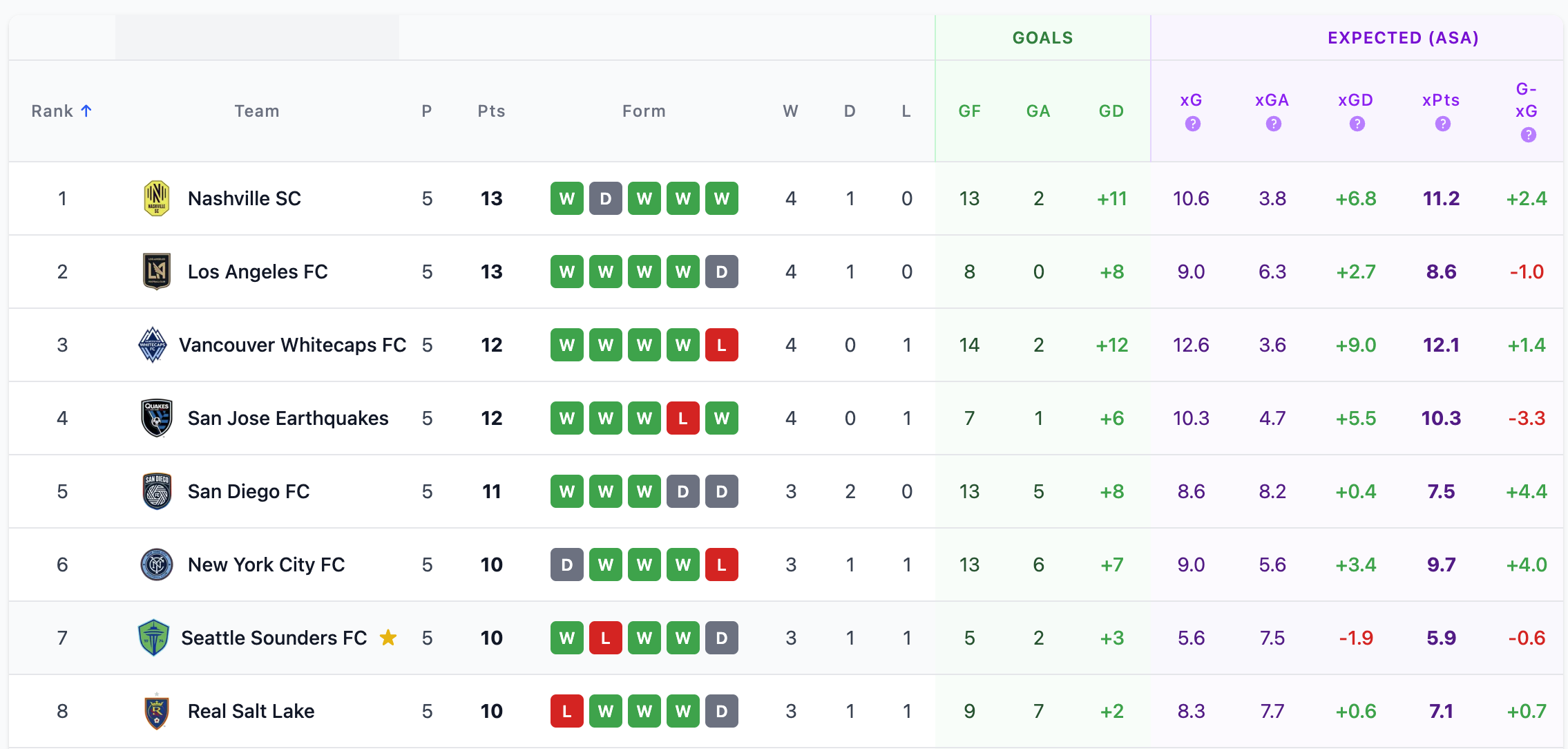This screenshot has width=1568, height=749.
Task: Open the xGA help tooltip icon
Action: click(1273, 124)
